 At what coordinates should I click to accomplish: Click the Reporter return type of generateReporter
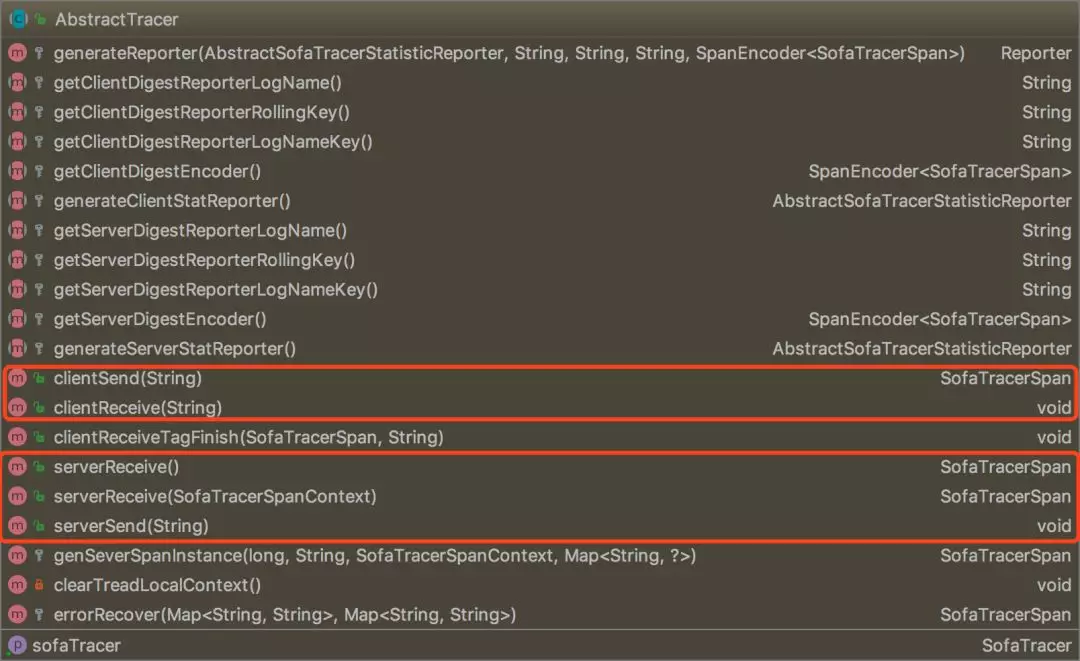click(1035, 53)
